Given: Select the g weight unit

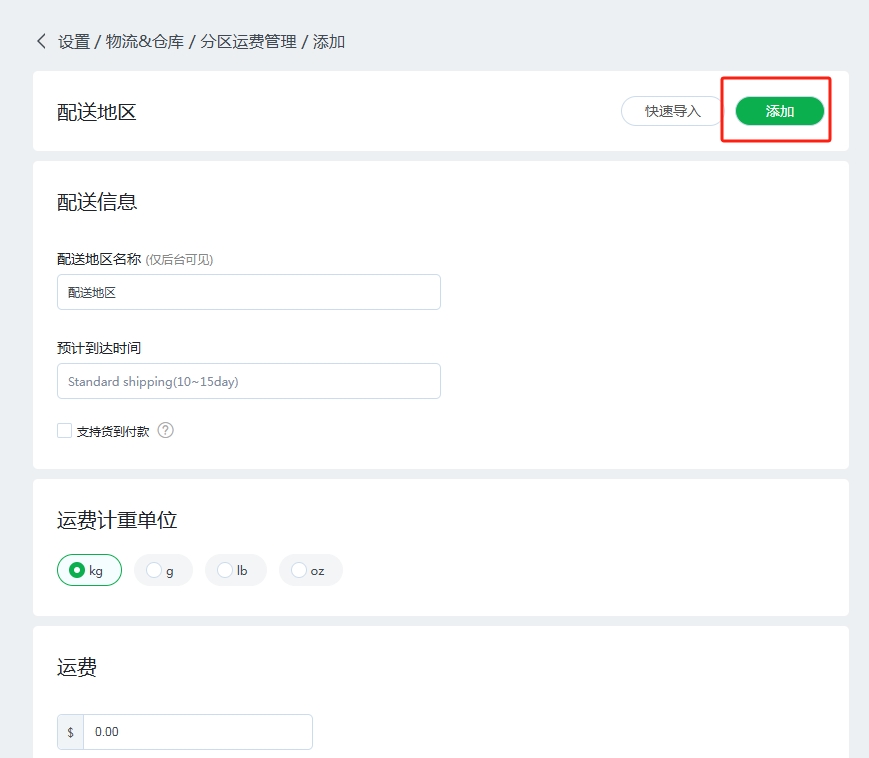Looking at the screenshot, I should [162, 570].
